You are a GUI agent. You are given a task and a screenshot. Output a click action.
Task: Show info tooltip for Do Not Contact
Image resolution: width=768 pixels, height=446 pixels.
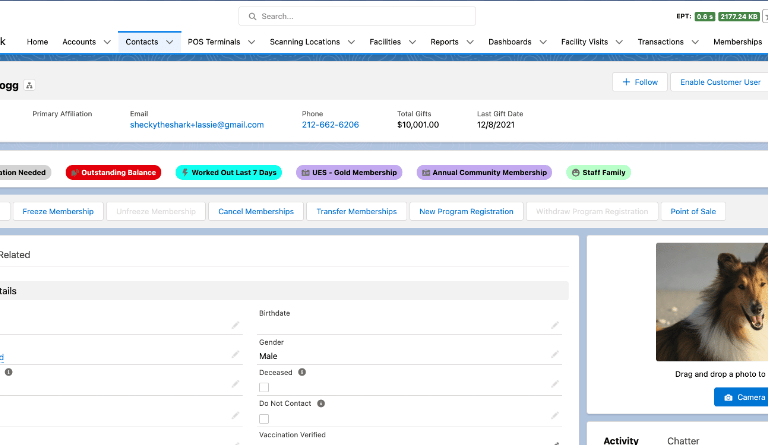321,403
